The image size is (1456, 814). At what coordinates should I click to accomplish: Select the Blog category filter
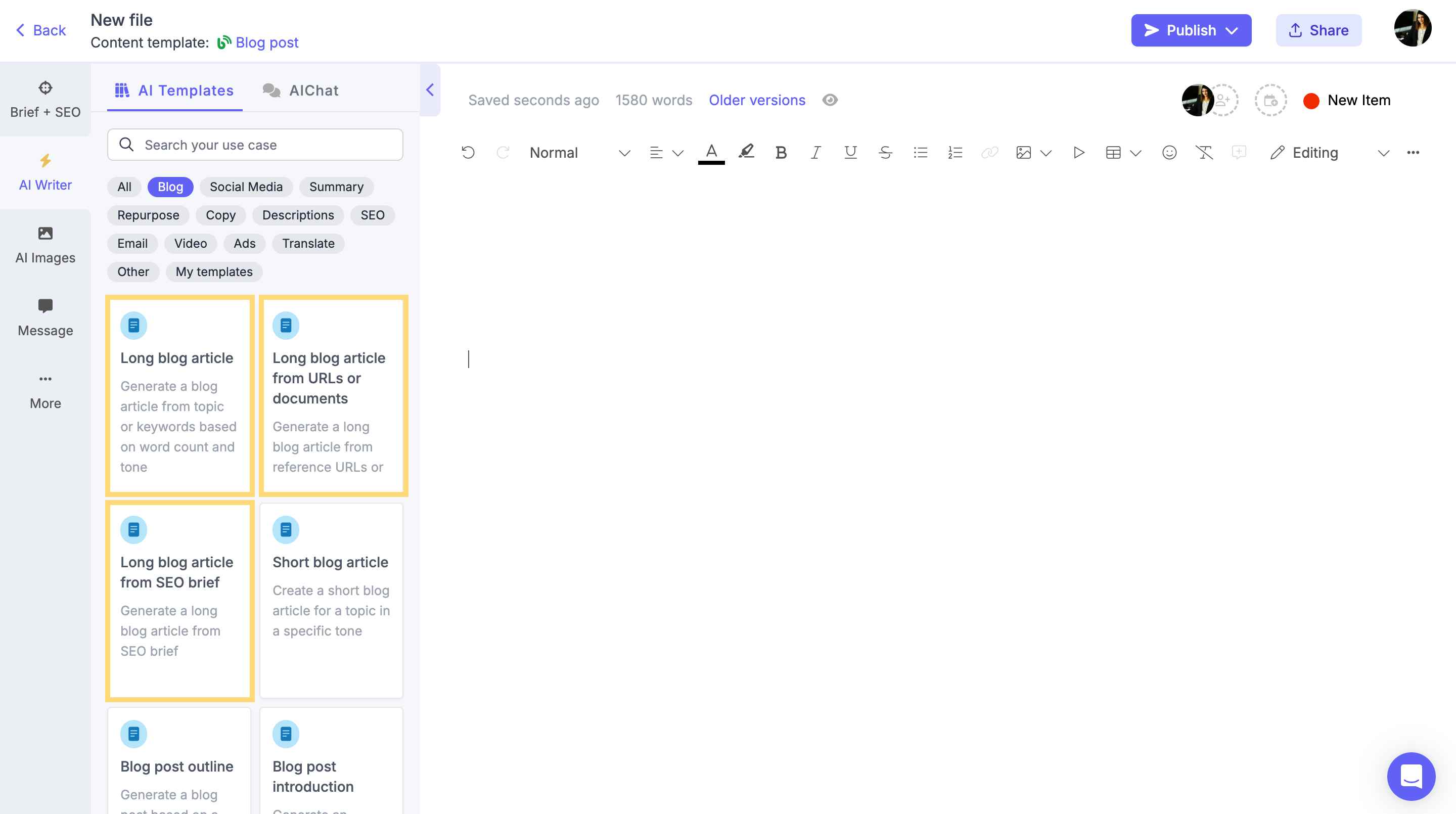pyautogui.click(x=170, y=187)
